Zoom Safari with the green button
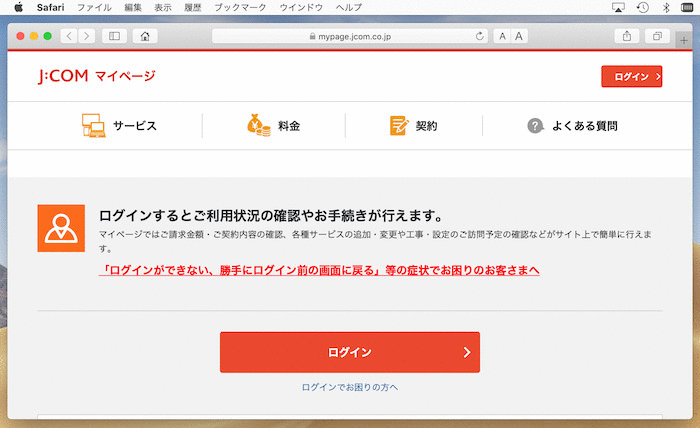 pos(48,36)
